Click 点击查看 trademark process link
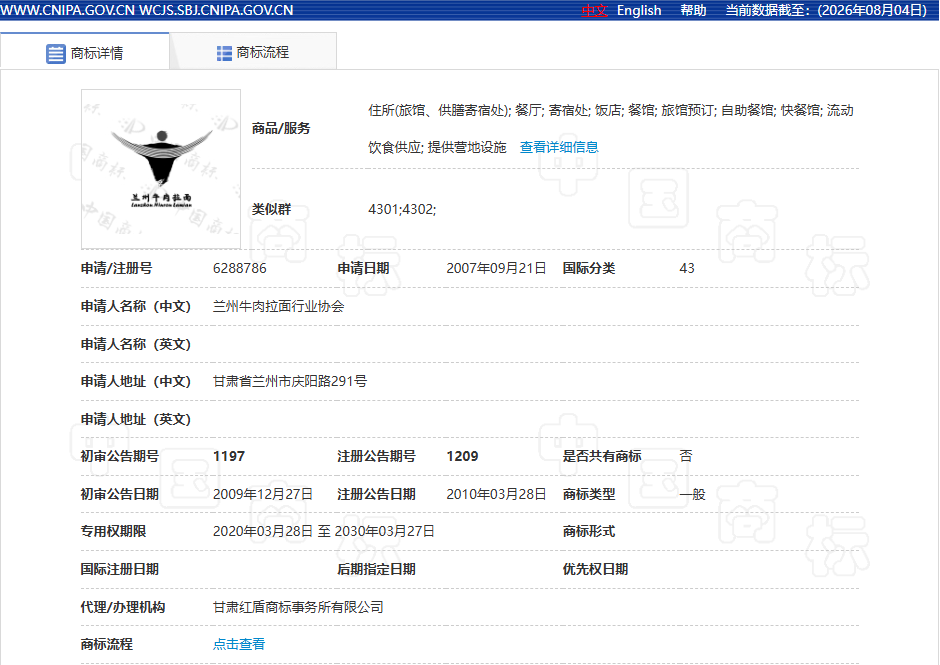 click(239, 644)
